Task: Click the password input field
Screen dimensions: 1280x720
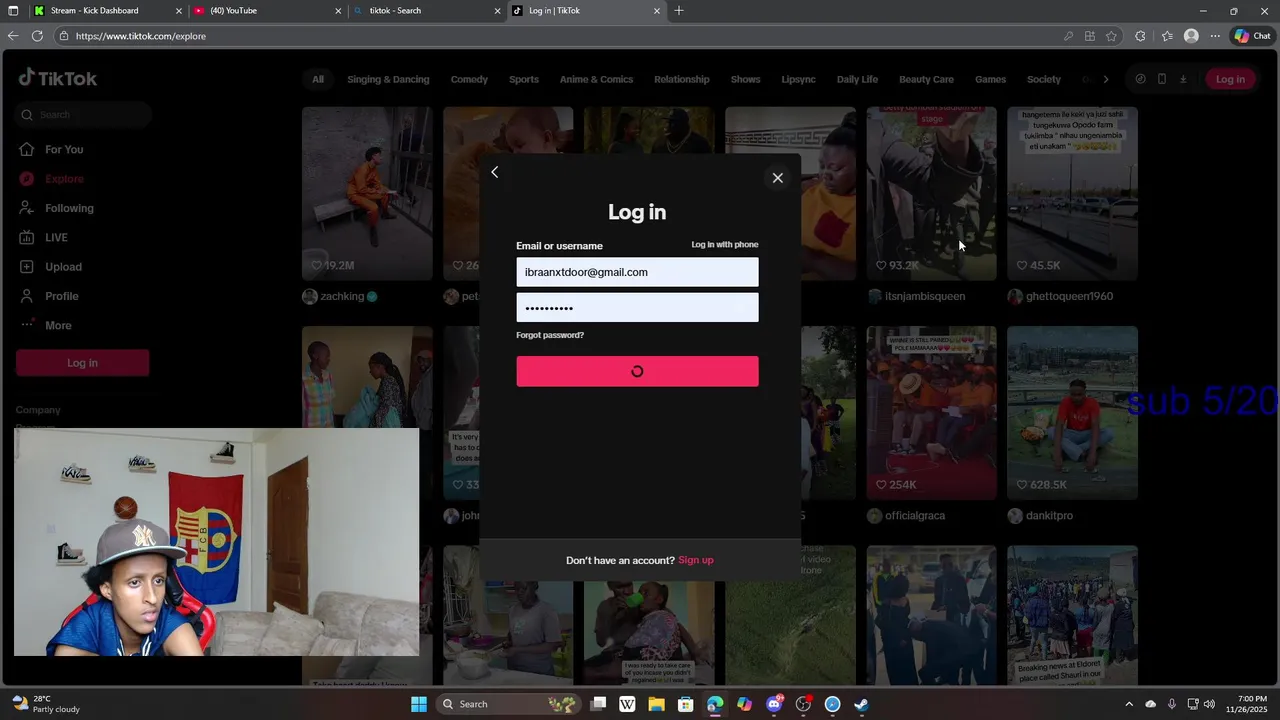Action: (x=637, y=307)
